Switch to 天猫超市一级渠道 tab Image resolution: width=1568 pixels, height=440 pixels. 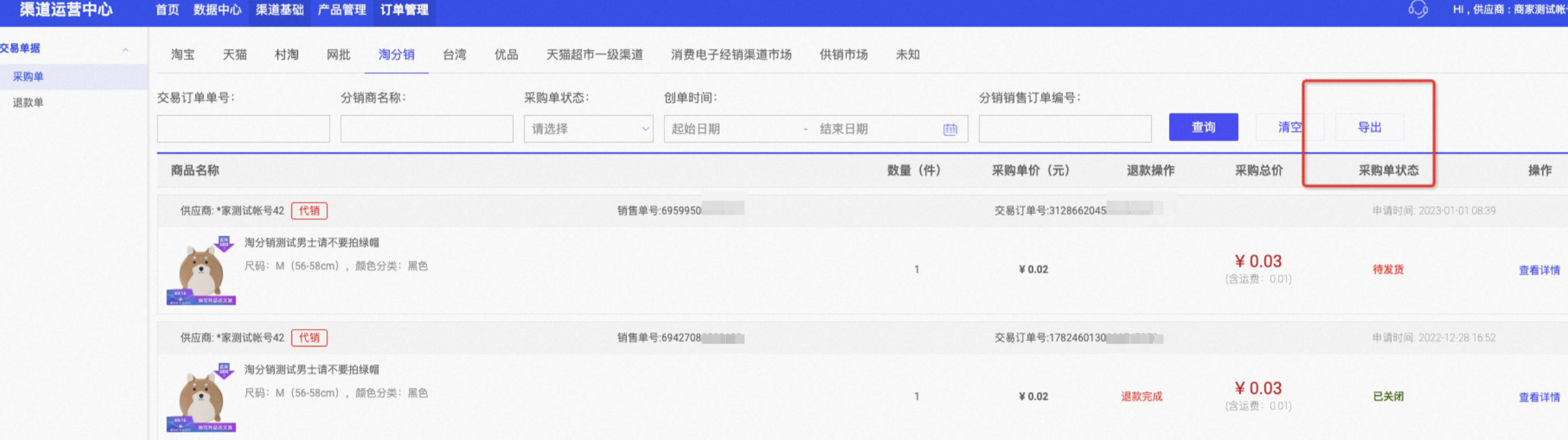[595, 55]
